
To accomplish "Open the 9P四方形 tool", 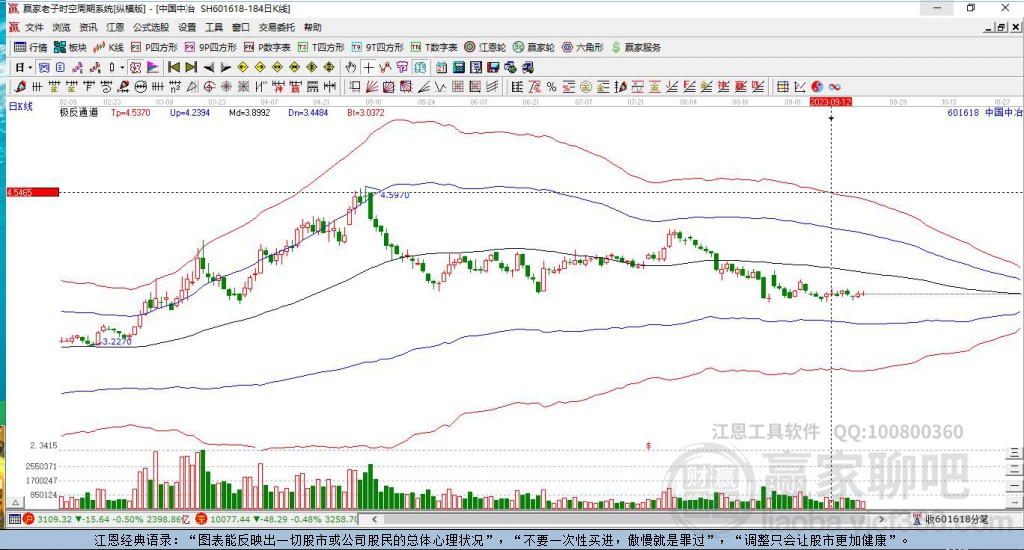I will click(210, 47).
